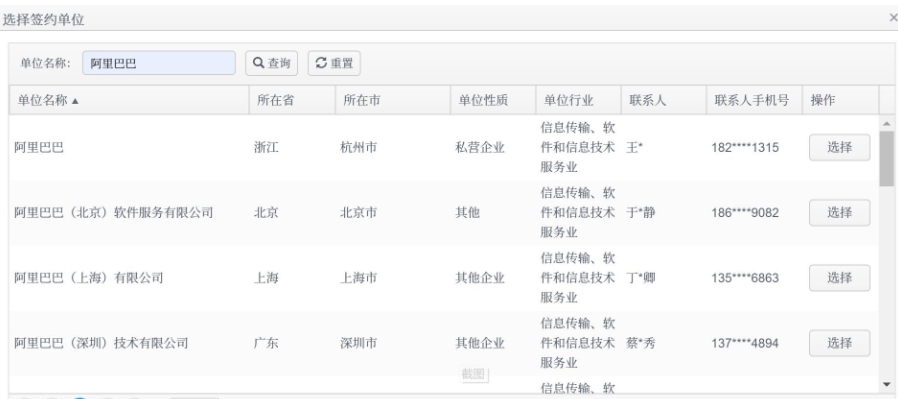Select the 阿里巴巴 杭州市 row's 选择 button

click(839, 148)
